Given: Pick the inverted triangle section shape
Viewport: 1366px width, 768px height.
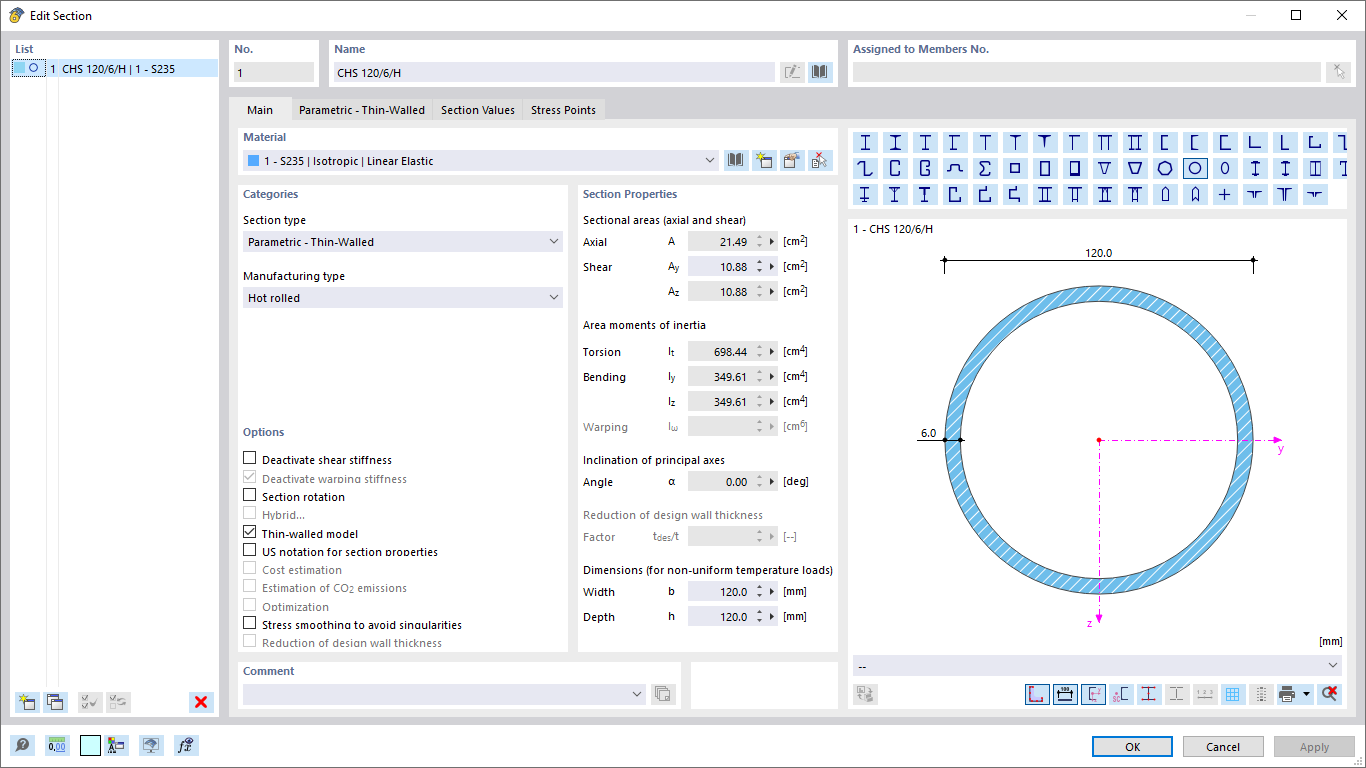Looking at the screenshot, I should tap(1105, 168).
